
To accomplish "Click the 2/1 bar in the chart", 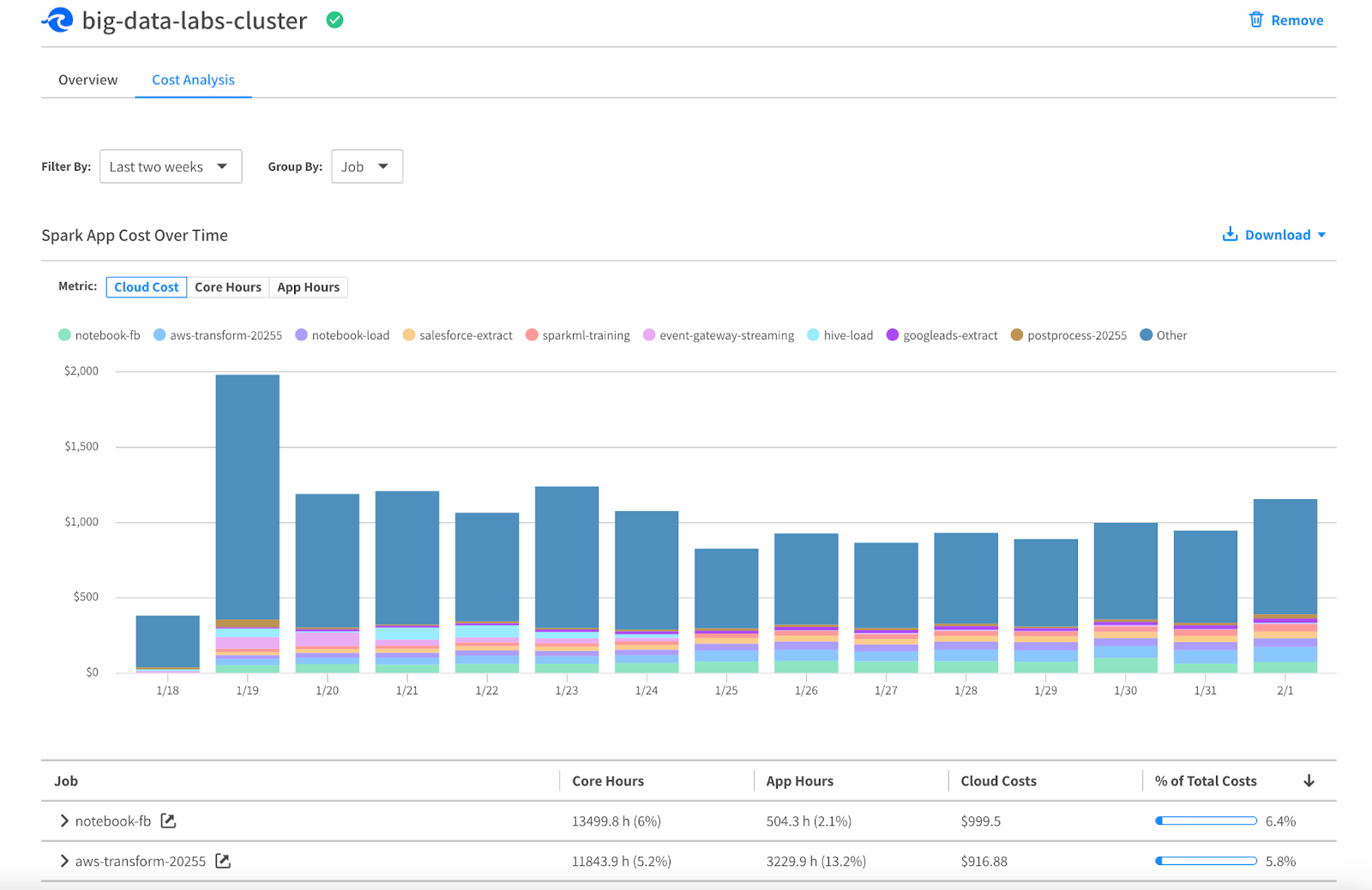I will pyautogui.click(x=1285, y=586).
